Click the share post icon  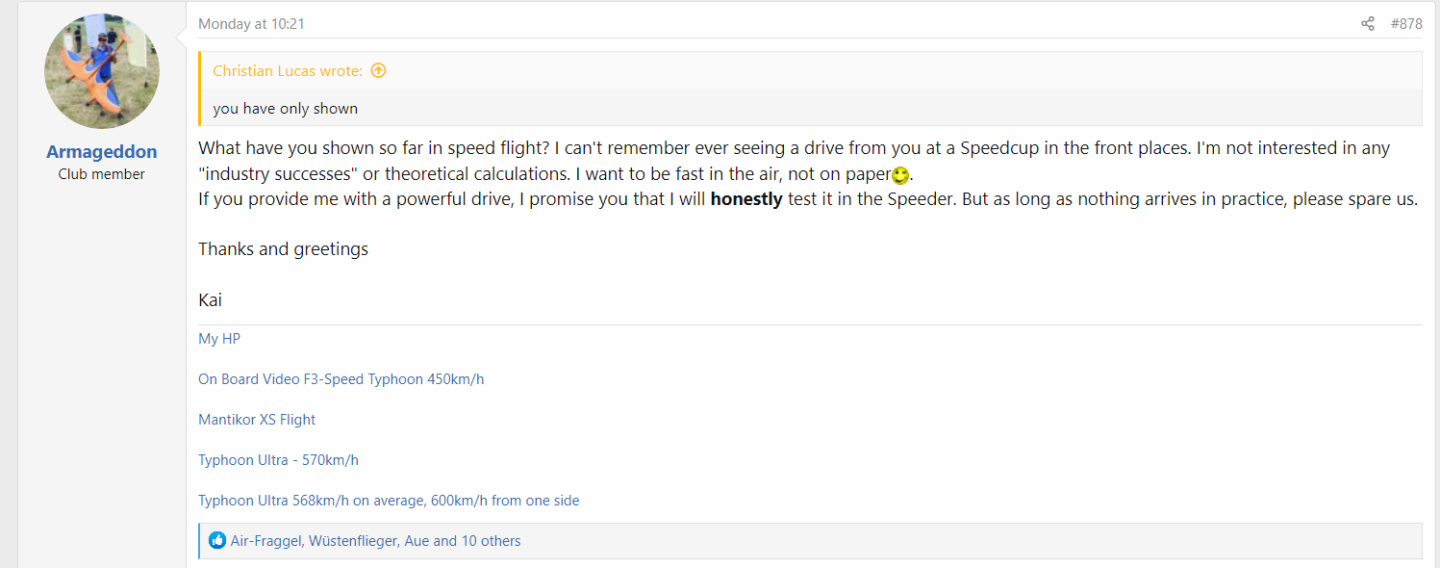click(1368, 24)
